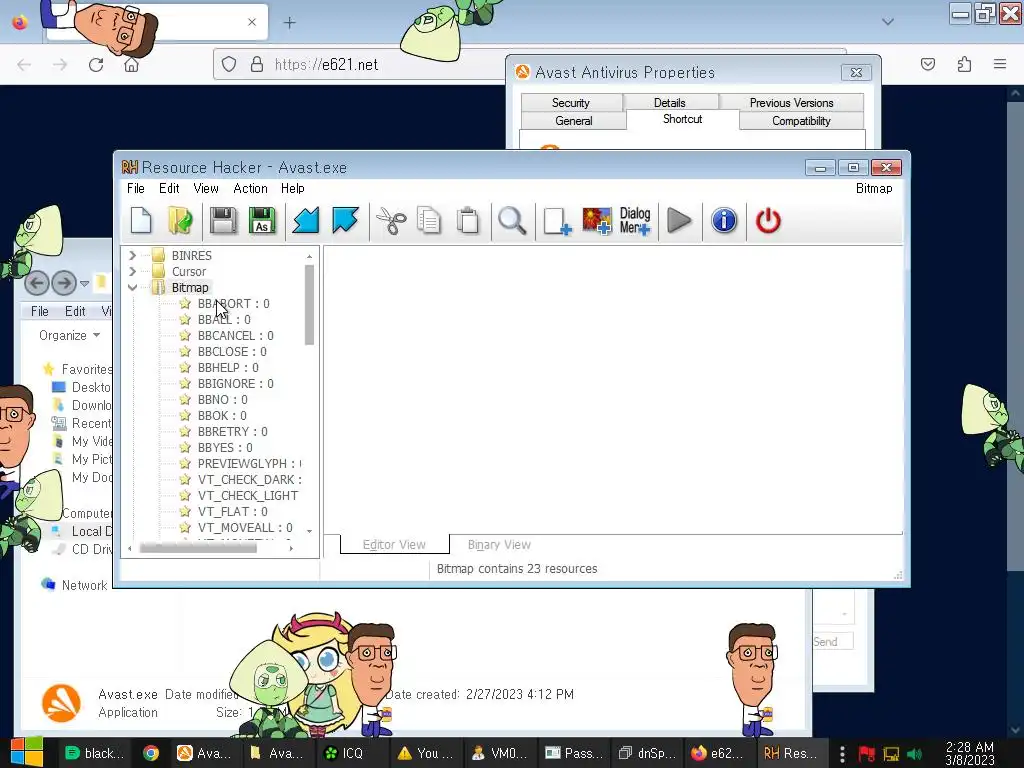1024x768 pixels.
Task: Open Firefox list all tabs chevron
Action: [x=888, y=22]
